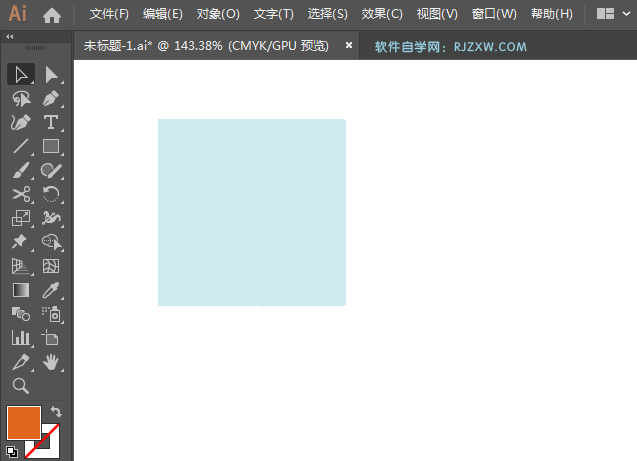Collapse the toolbar with double arrows
Screen dimensions: 637x461
[10, 37]
